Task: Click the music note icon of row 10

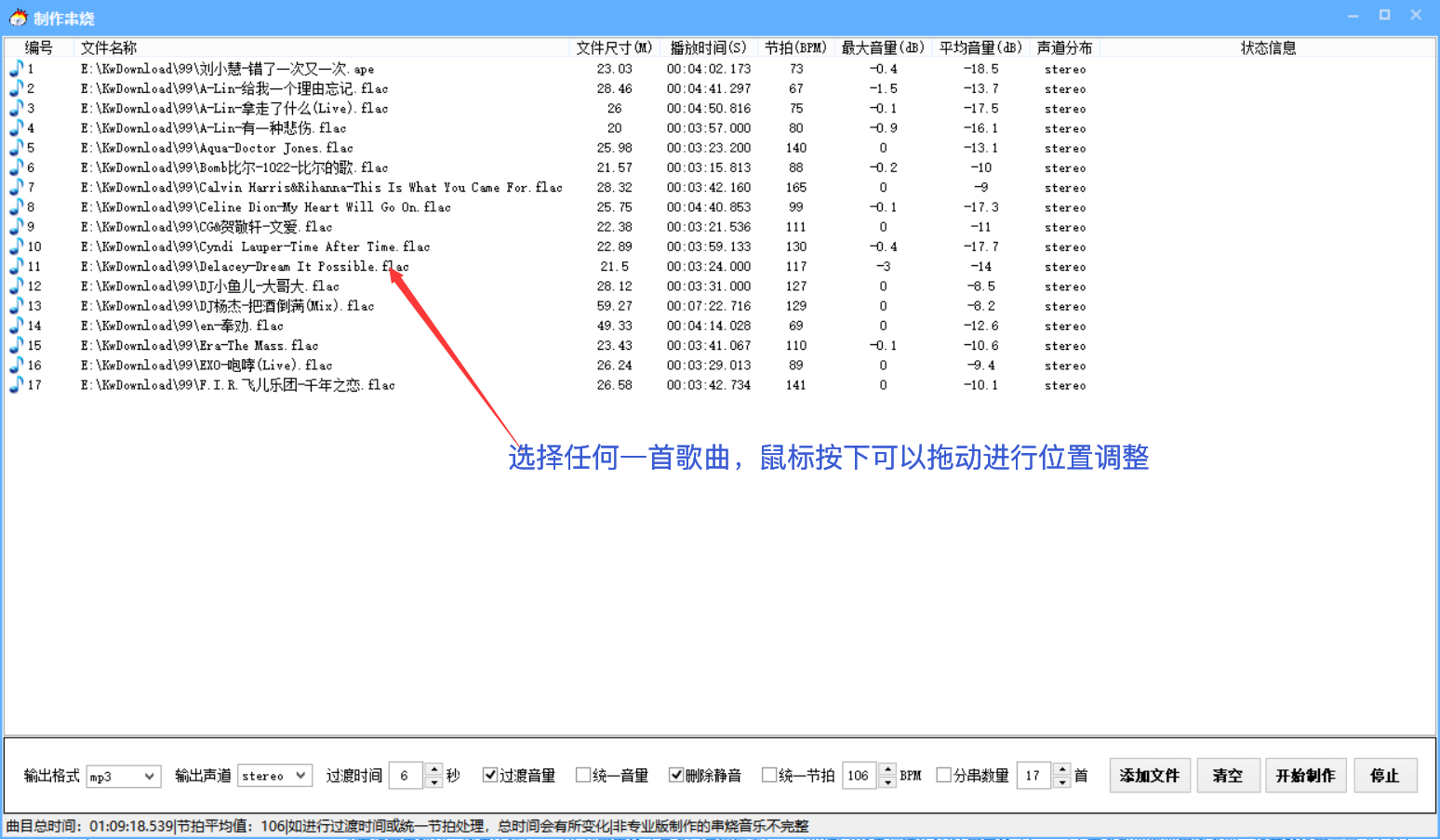Action: [x=16, y=246]
